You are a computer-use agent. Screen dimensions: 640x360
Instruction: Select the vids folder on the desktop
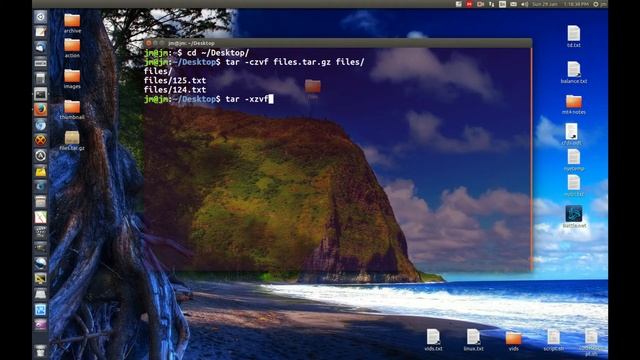(x=513, y=341)
